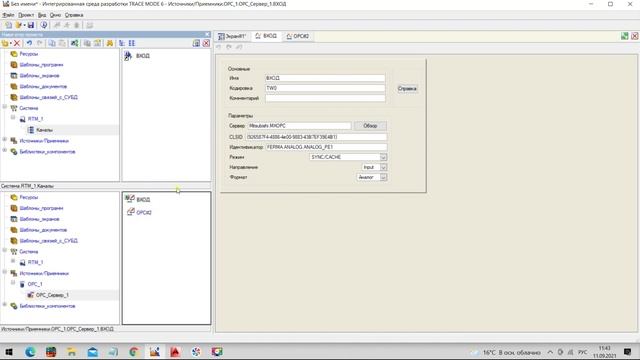640x360 pixels.
Task: Switch to the ВХОД editor tab
Action: tap(267, 36)
